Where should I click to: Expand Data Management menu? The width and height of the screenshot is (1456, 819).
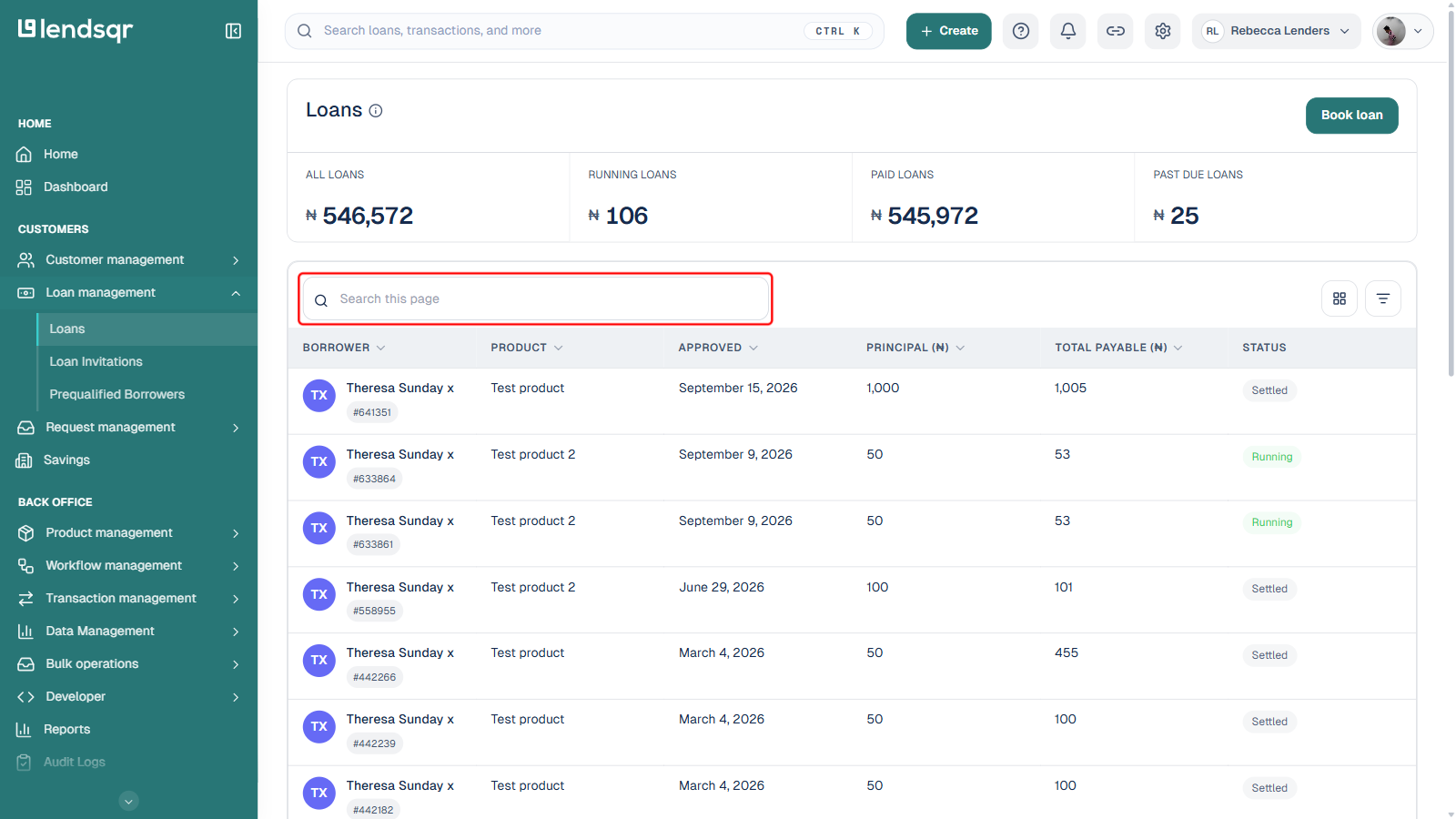click(x=128, y=632)
